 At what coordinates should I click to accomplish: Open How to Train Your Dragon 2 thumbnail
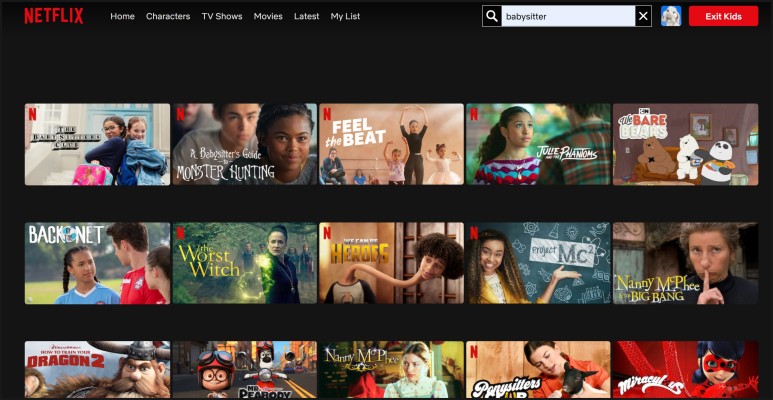pos(98,369)
